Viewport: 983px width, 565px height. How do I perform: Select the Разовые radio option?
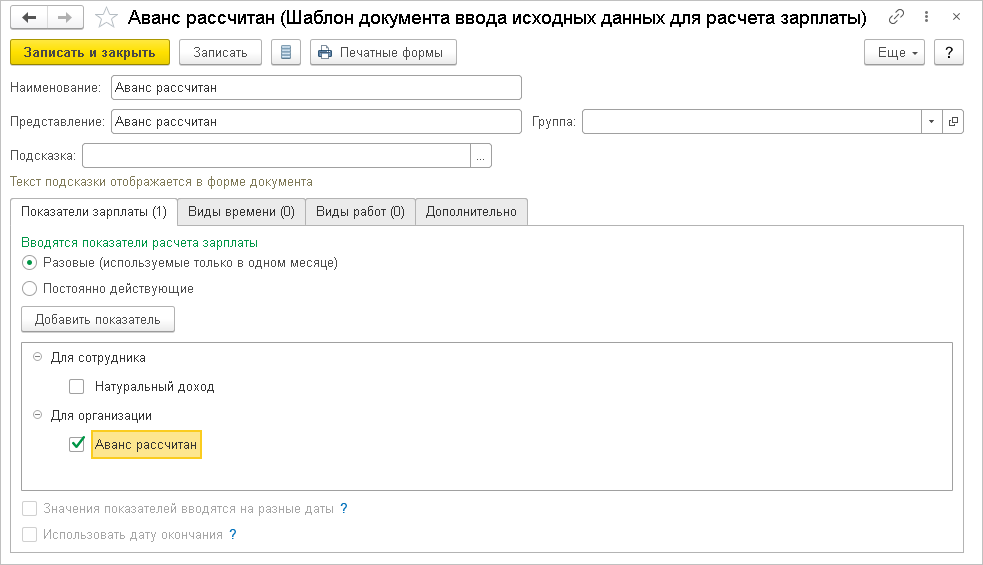[29, 263]
